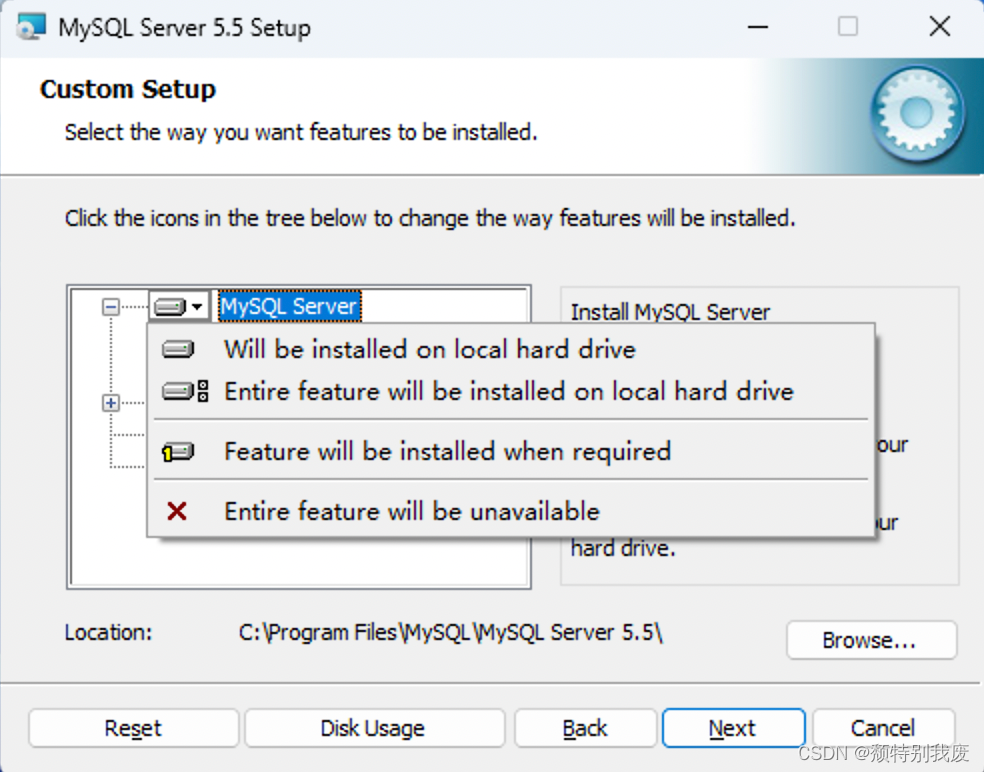Click the Back button
The height and width of the screenshot is (772, 984).
(x=585, y=728)
